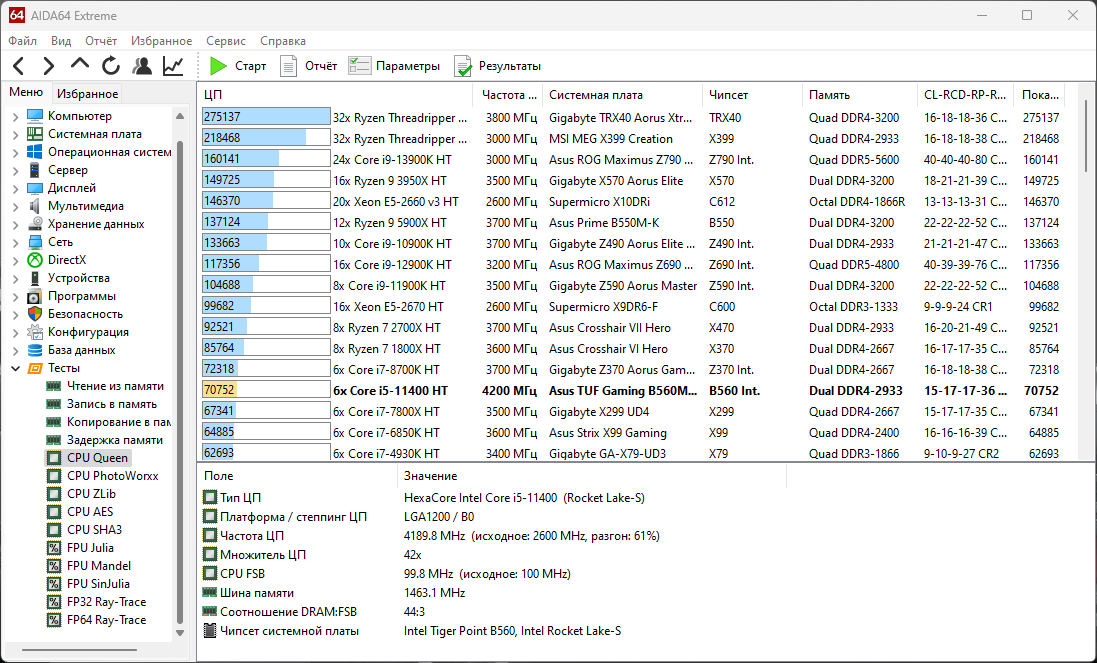Expand the Системная плата tree node
The image size is (1097, 663).
(x=15, y=134)
